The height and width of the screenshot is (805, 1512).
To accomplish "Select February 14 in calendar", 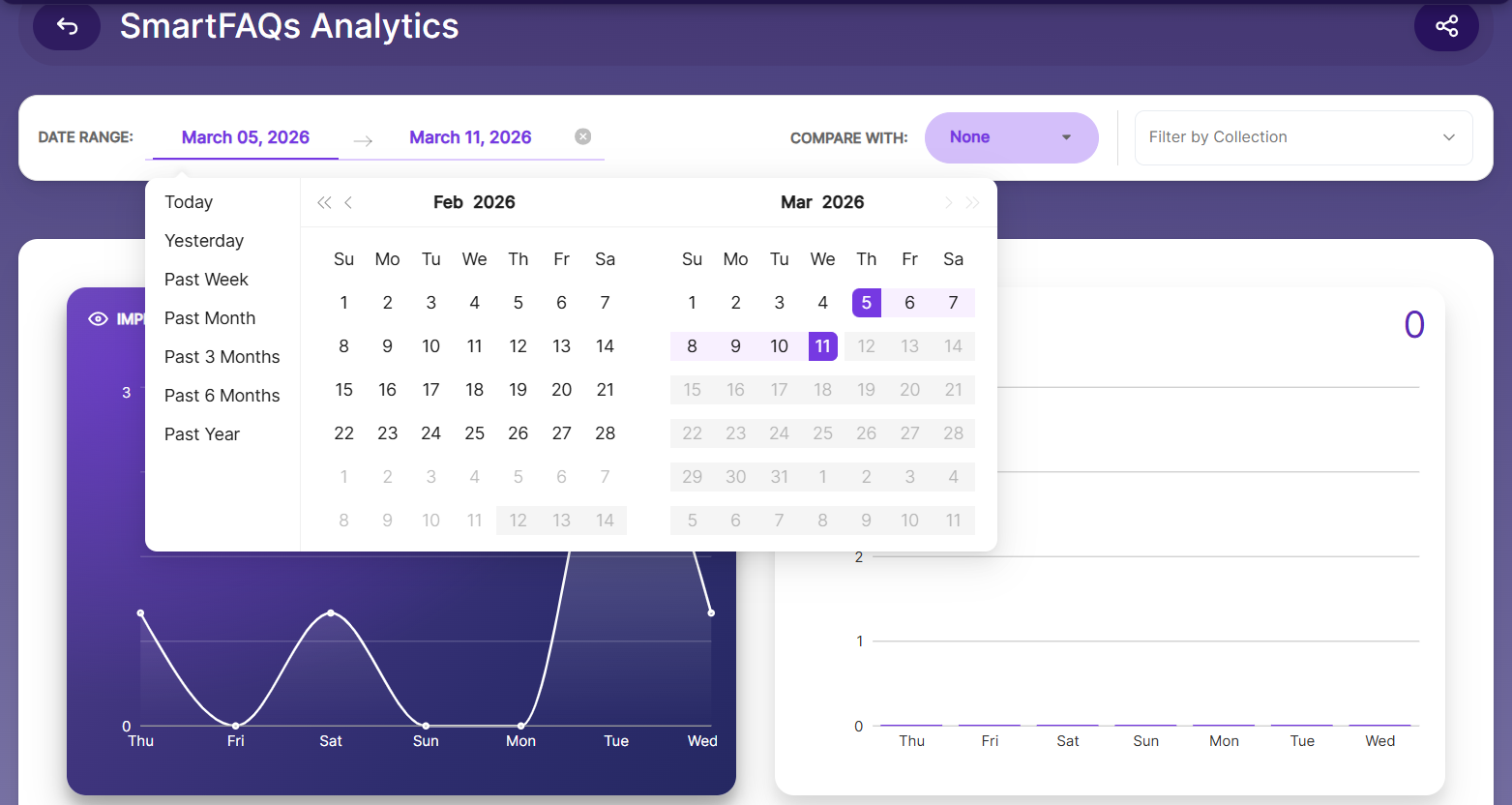I will tap(605, 346).
